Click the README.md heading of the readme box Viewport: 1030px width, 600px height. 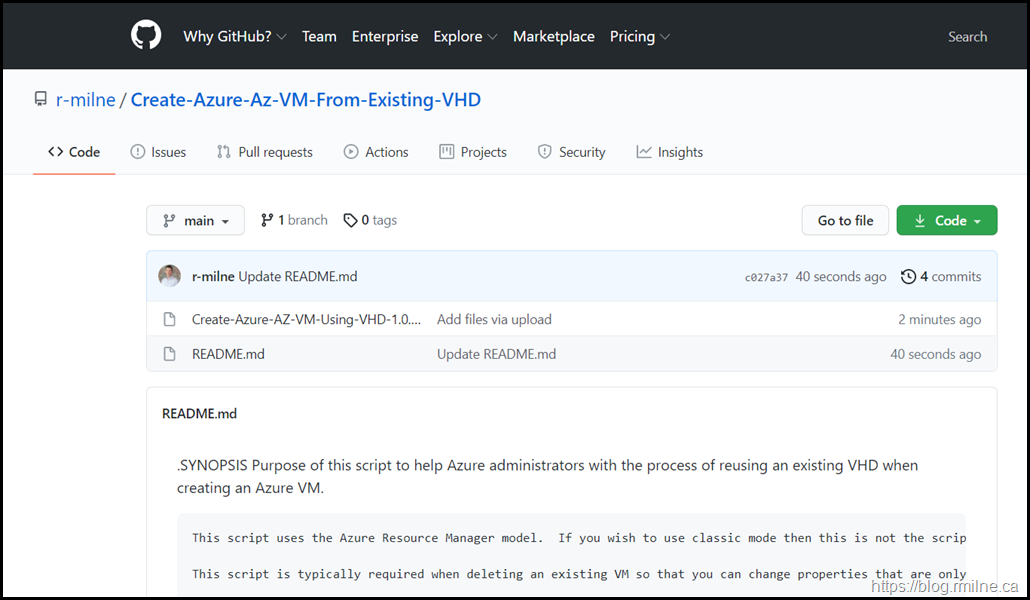(200, 413)
